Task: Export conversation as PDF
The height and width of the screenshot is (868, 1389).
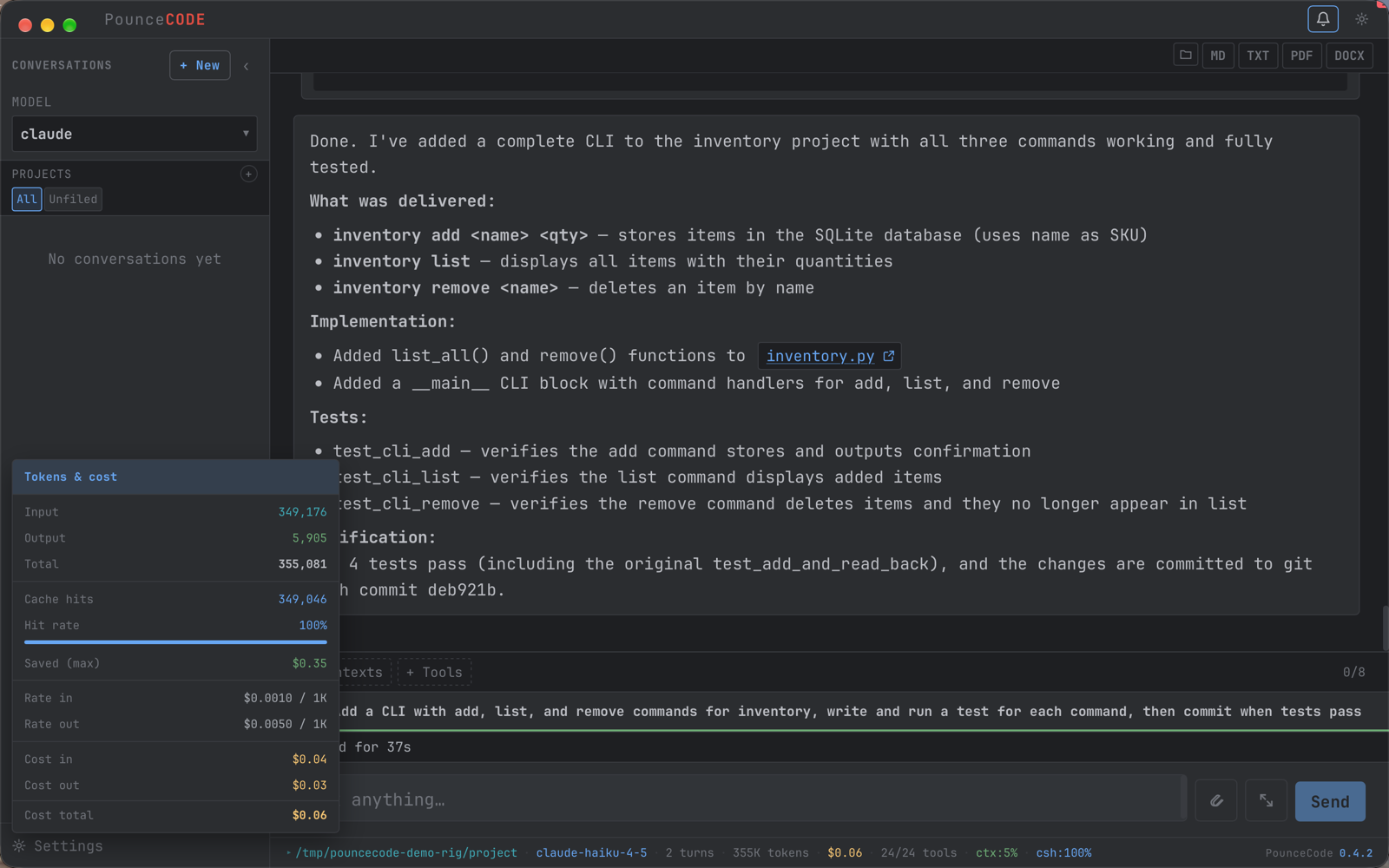Action: (1301, 56)
